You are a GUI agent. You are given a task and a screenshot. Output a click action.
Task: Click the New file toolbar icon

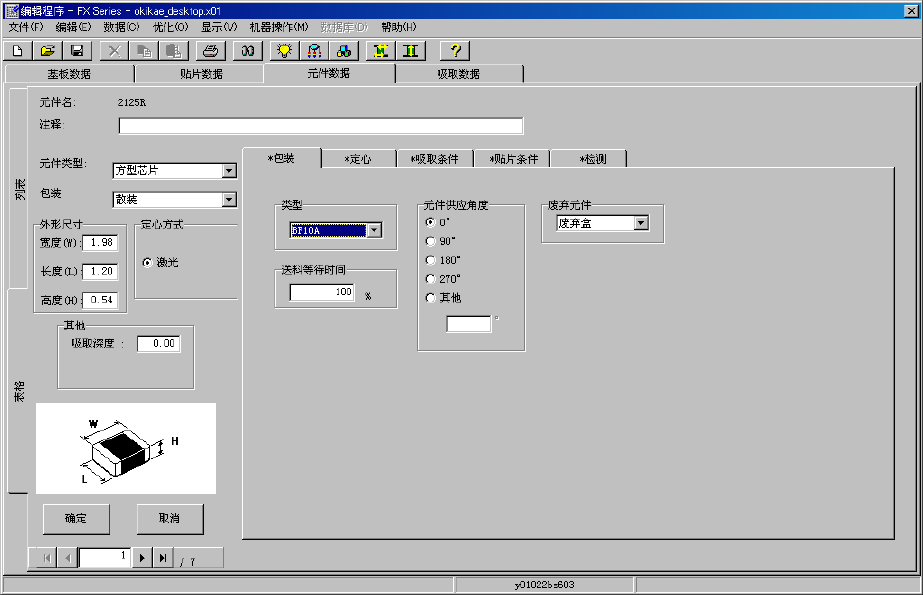19,50
